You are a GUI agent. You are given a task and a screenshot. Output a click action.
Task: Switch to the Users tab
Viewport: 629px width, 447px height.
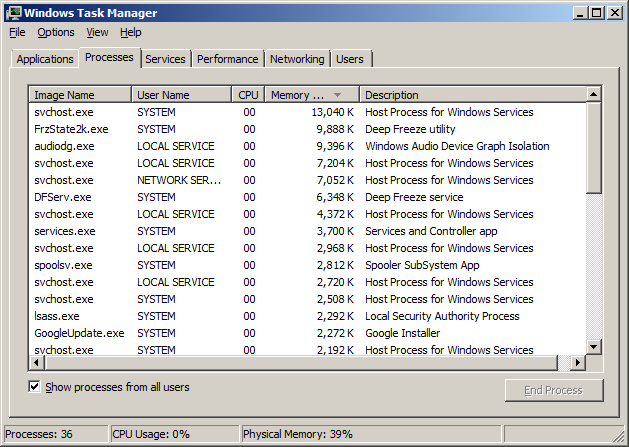point(349,59)
